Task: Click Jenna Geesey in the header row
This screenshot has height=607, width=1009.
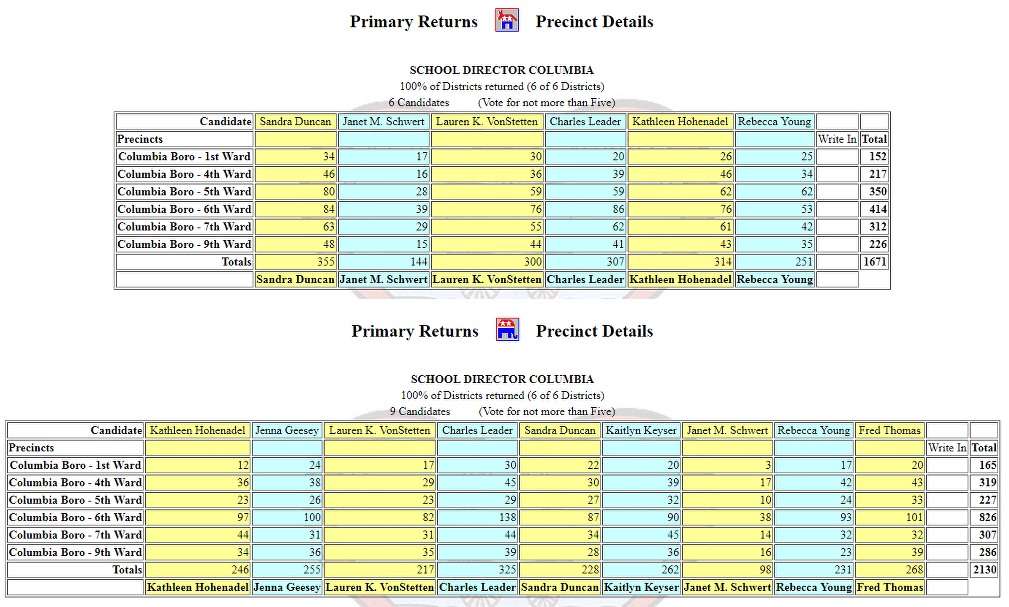Action: (287, 430)
